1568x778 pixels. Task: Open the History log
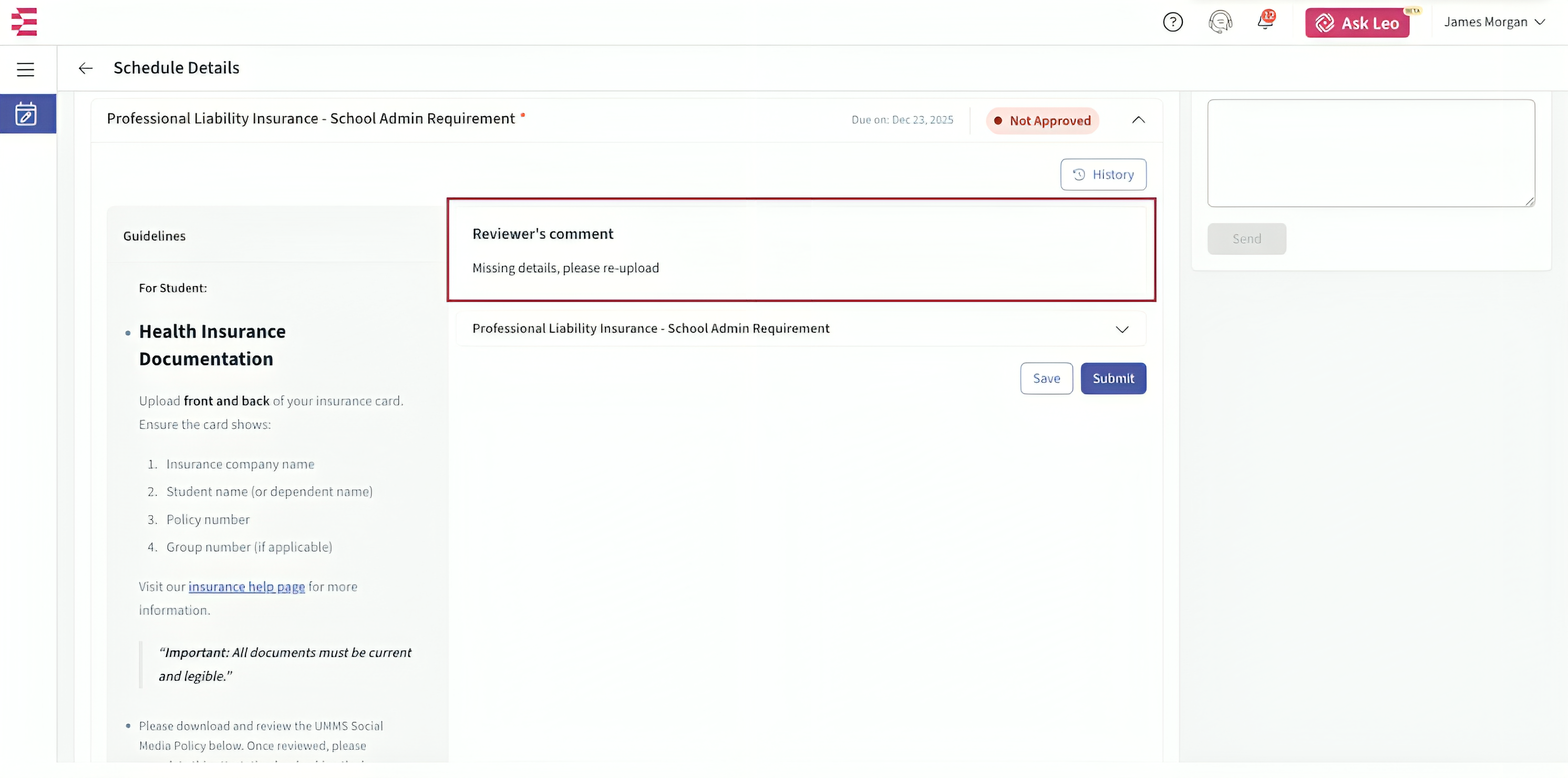point(1103,175)
